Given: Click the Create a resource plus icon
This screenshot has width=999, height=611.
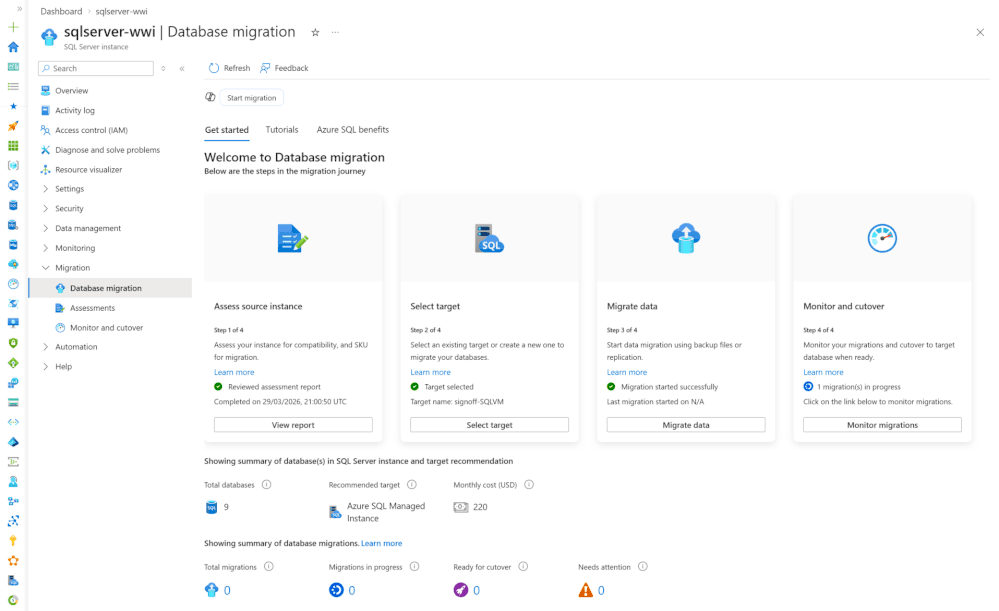Looking at the screenshot, I should tap(13, 27).
